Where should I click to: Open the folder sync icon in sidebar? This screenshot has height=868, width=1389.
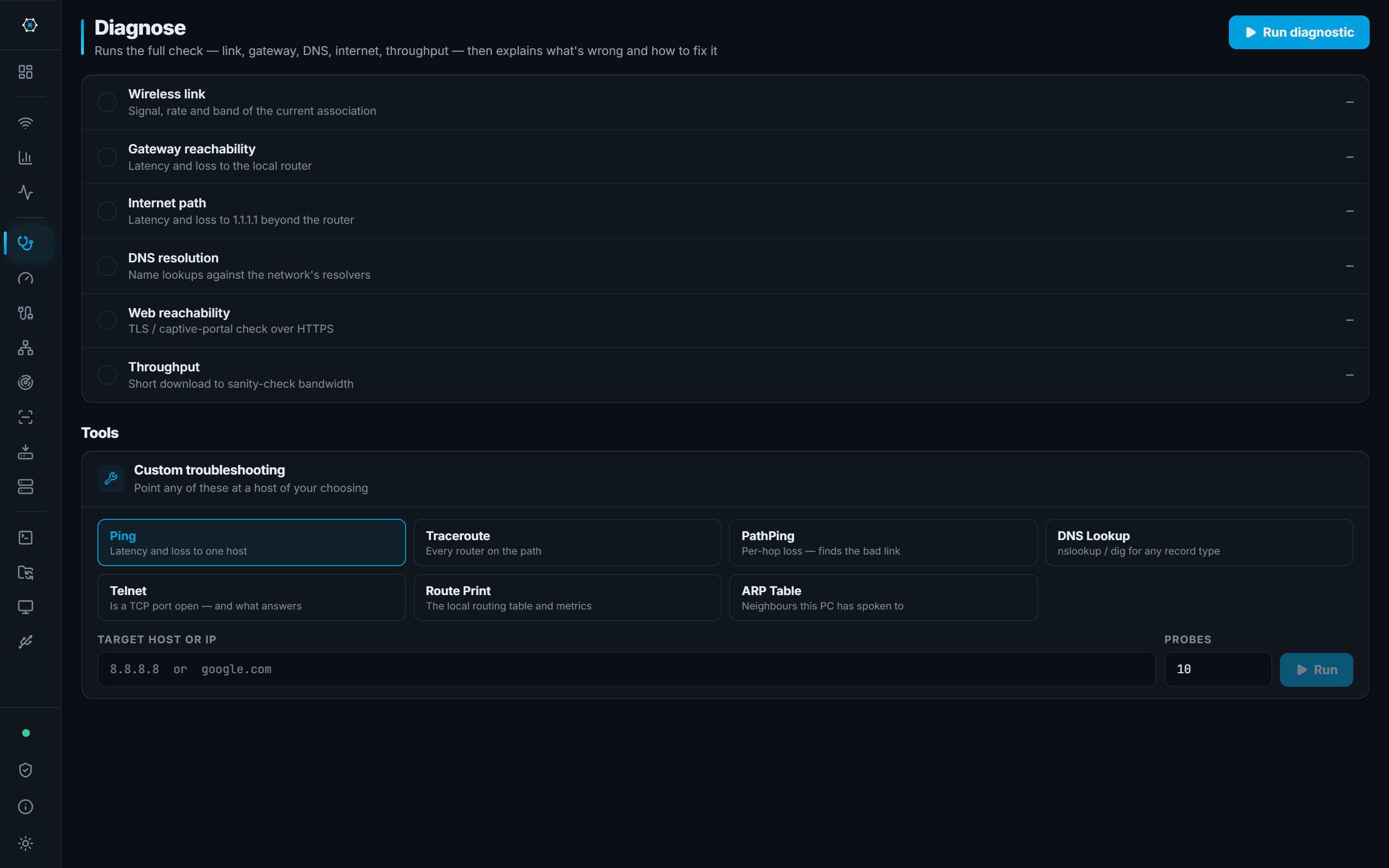pos(25,572)
